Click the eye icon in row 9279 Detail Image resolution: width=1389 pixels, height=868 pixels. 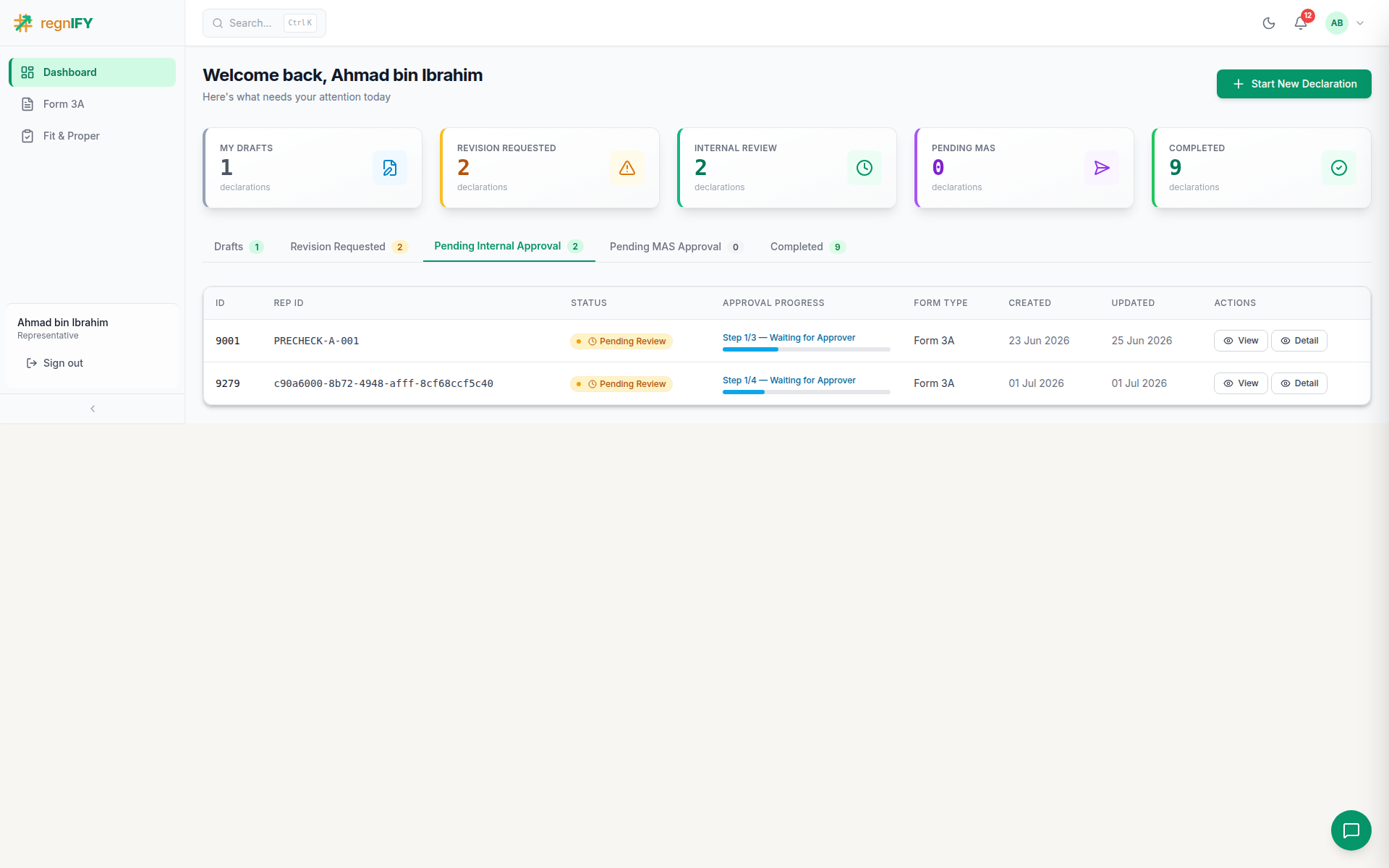click(1286, 383)
